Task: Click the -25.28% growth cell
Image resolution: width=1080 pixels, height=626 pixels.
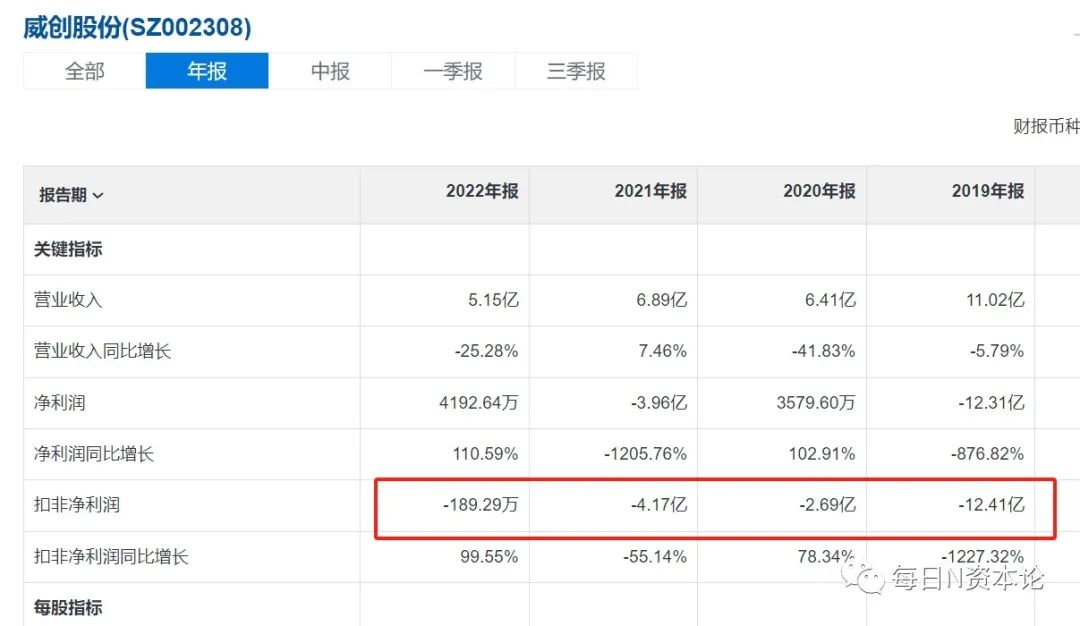Action: pos(486,351)
